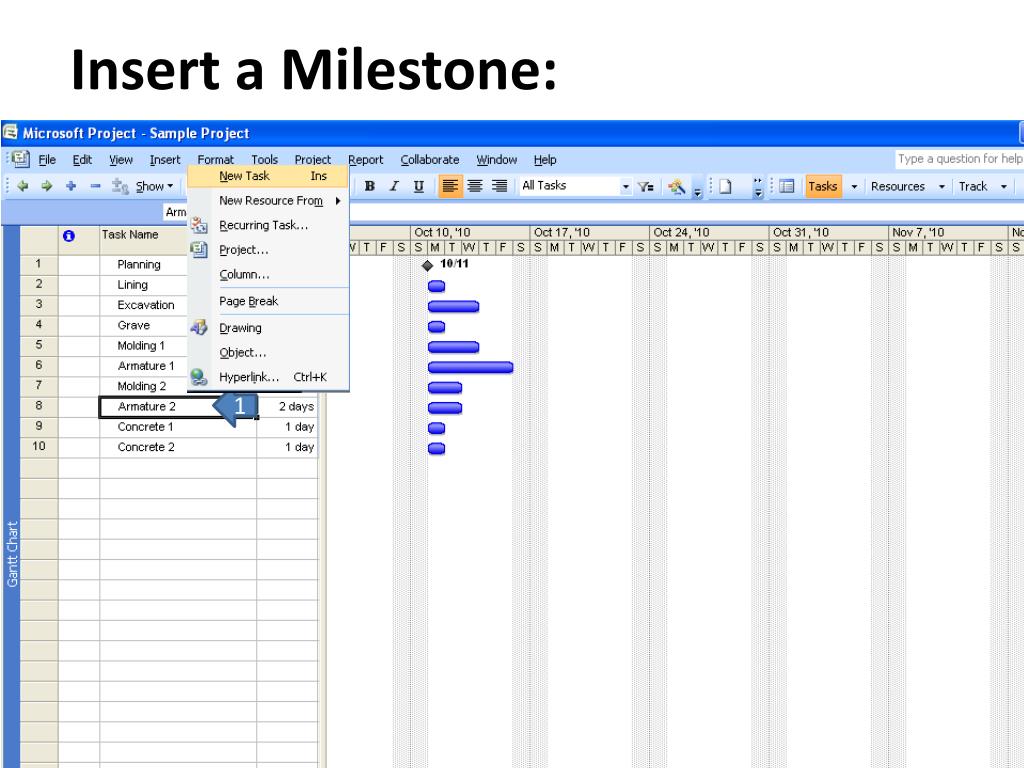
Task: Choose New Task from Insert menu
Action: point(268,176)
